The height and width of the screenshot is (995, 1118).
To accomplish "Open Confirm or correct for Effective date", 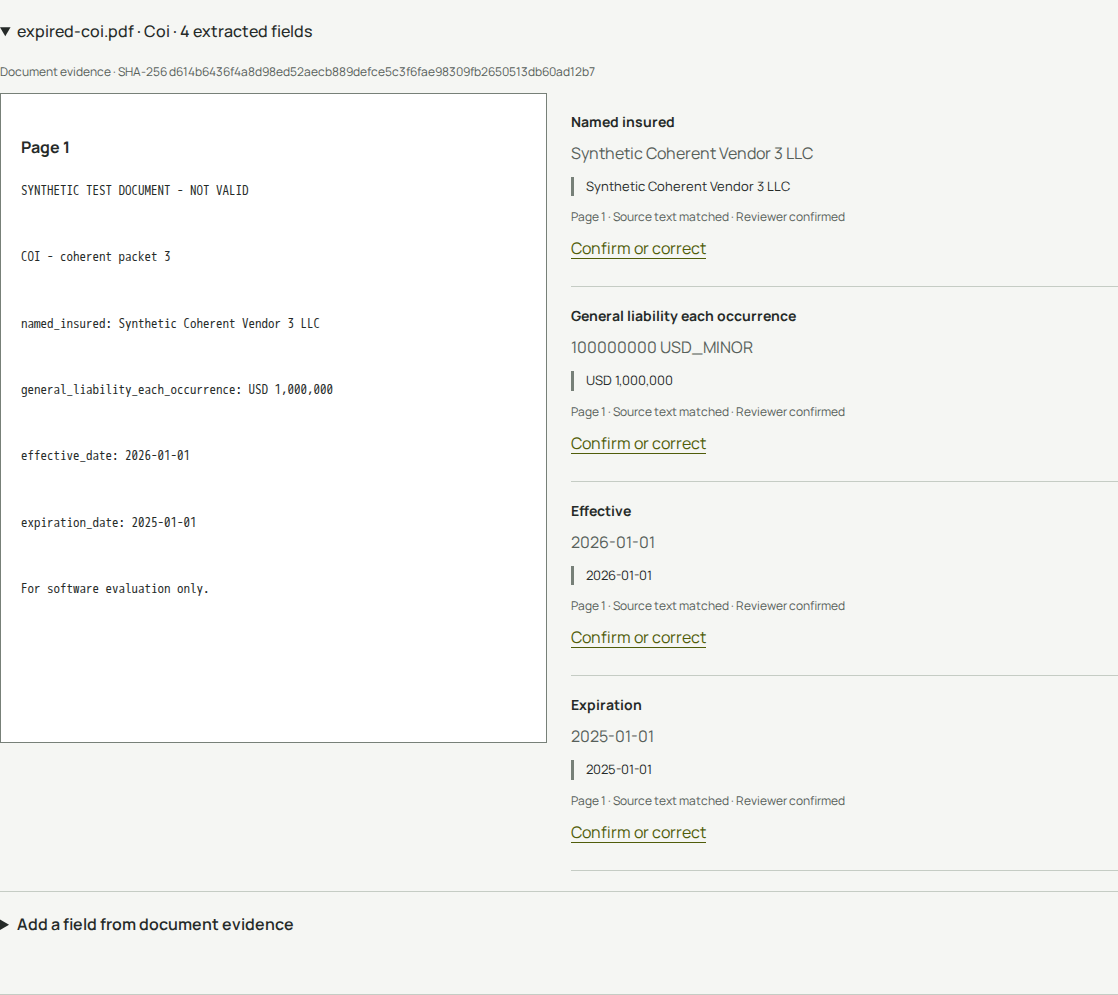I will [638, 638].
